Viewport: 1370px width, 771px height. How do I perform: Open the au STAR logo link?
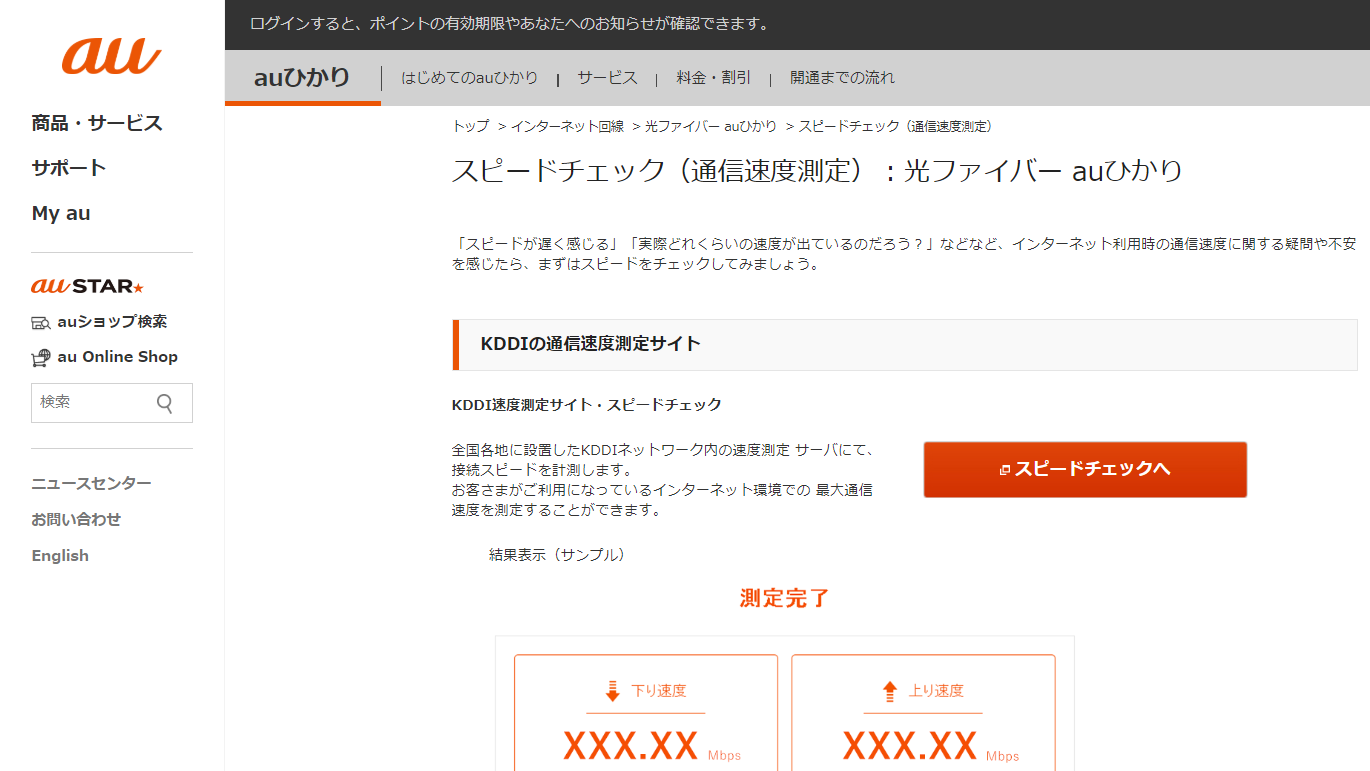(88, 286)
